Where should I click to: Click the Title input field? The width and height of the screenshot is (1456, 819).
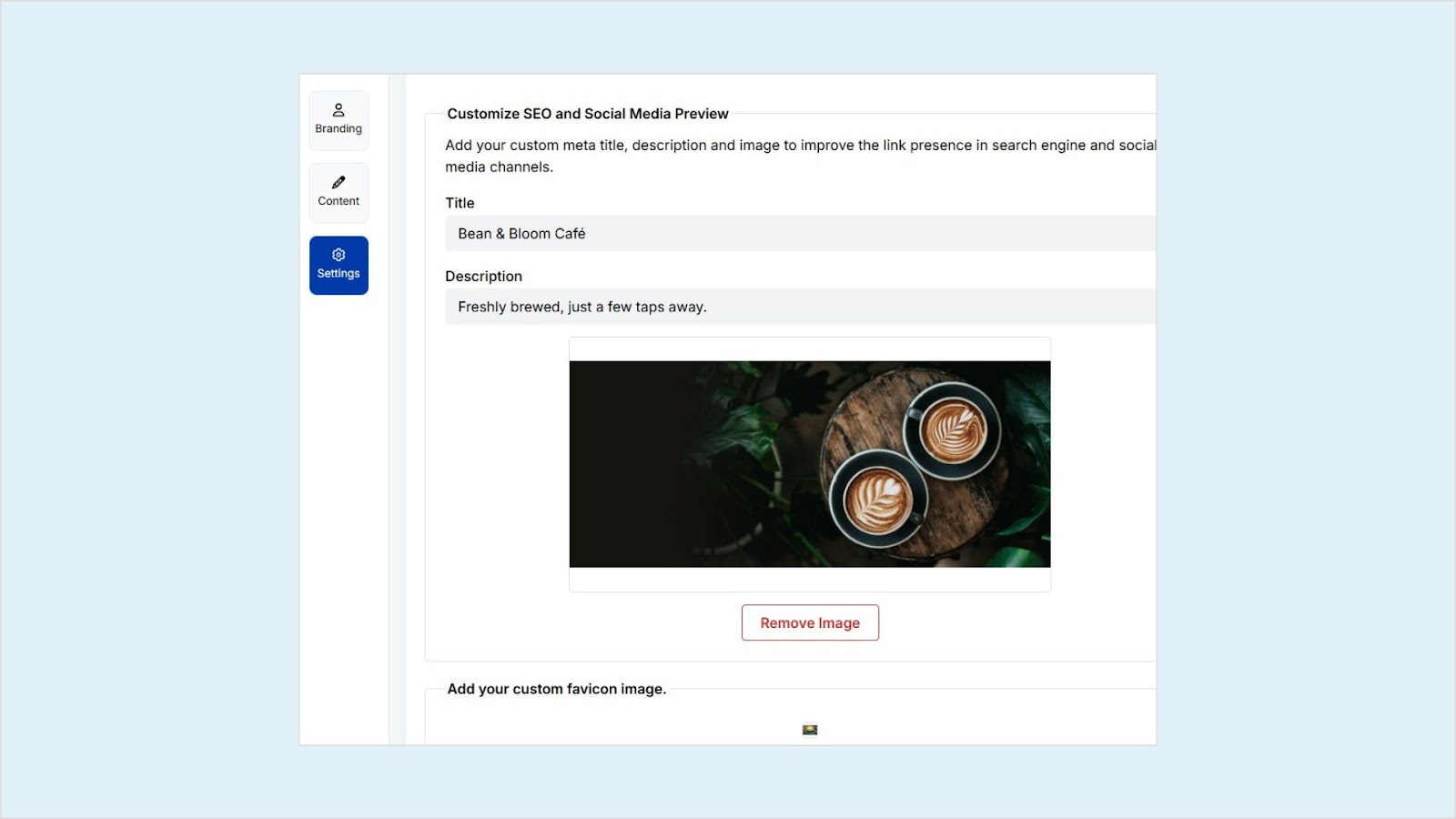coord(800,233)
